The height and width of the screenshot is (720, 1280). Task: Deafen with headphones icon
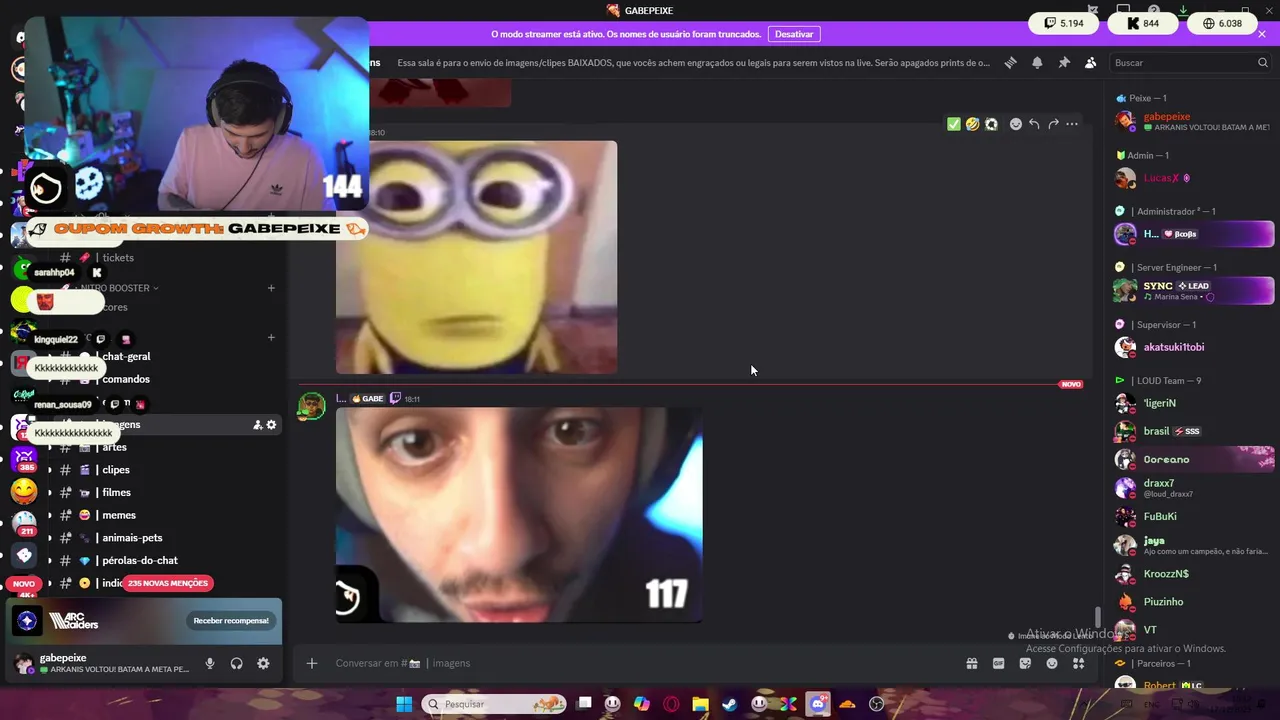[237, 663]
